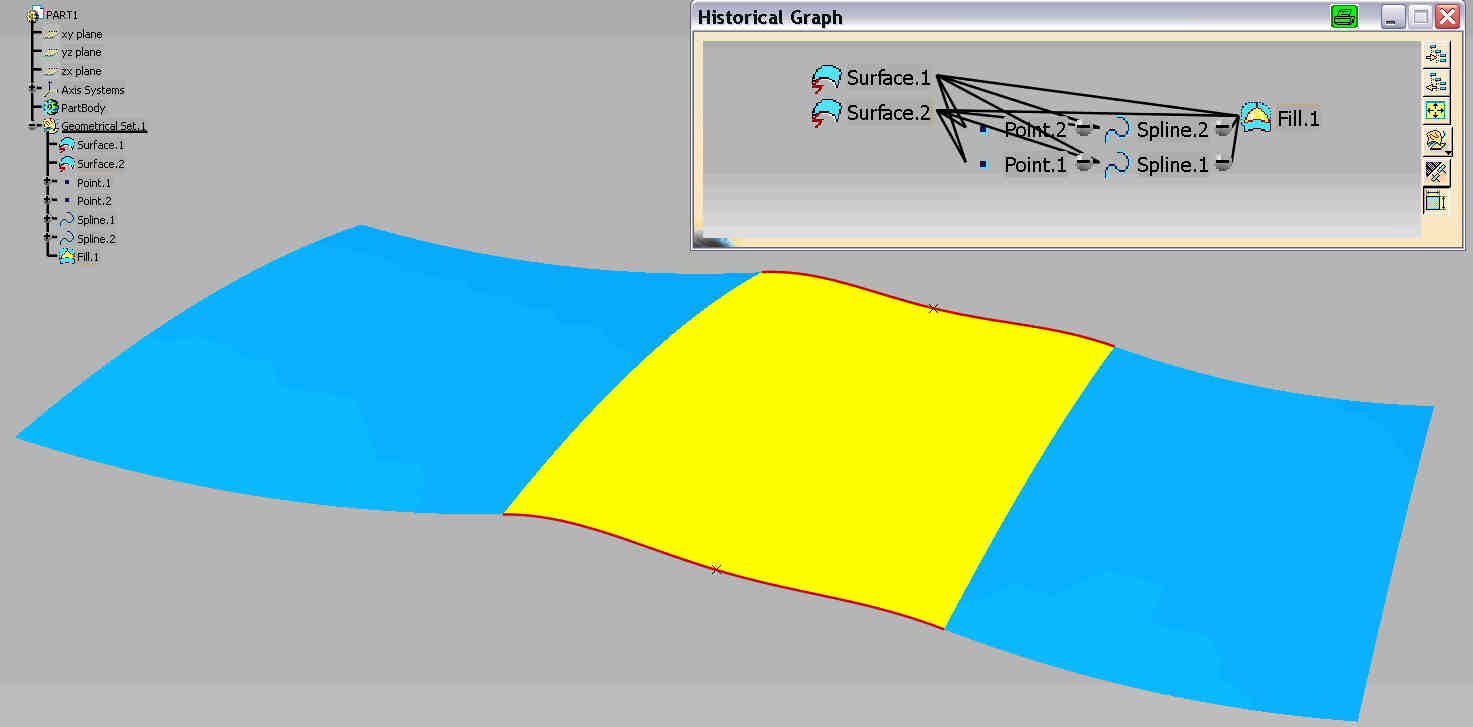Select the Point.1 square icon in Historical Graph
This screenshot has width=1473, height=727.
pyautogui.click(x=984, y=163)
